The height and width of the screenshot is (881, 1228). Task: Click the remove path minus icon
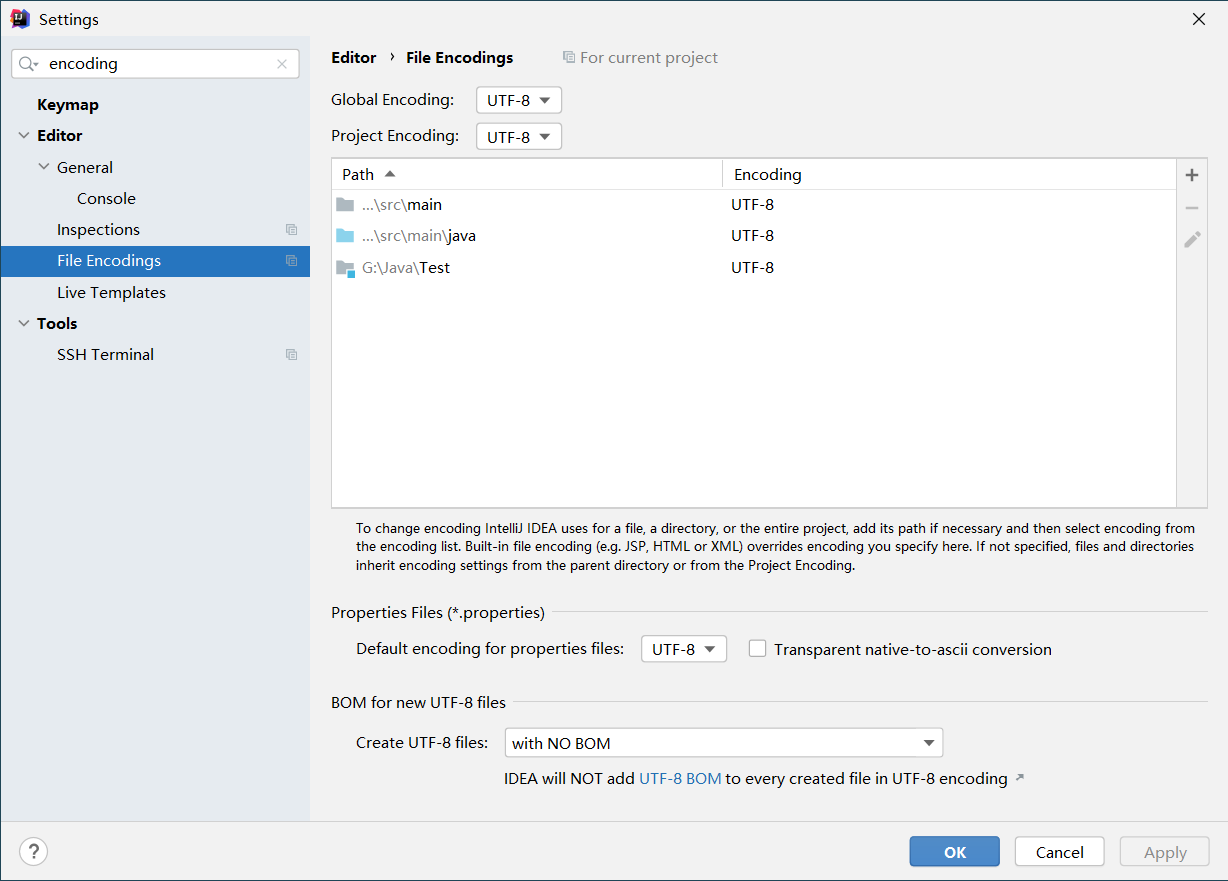1191,208
